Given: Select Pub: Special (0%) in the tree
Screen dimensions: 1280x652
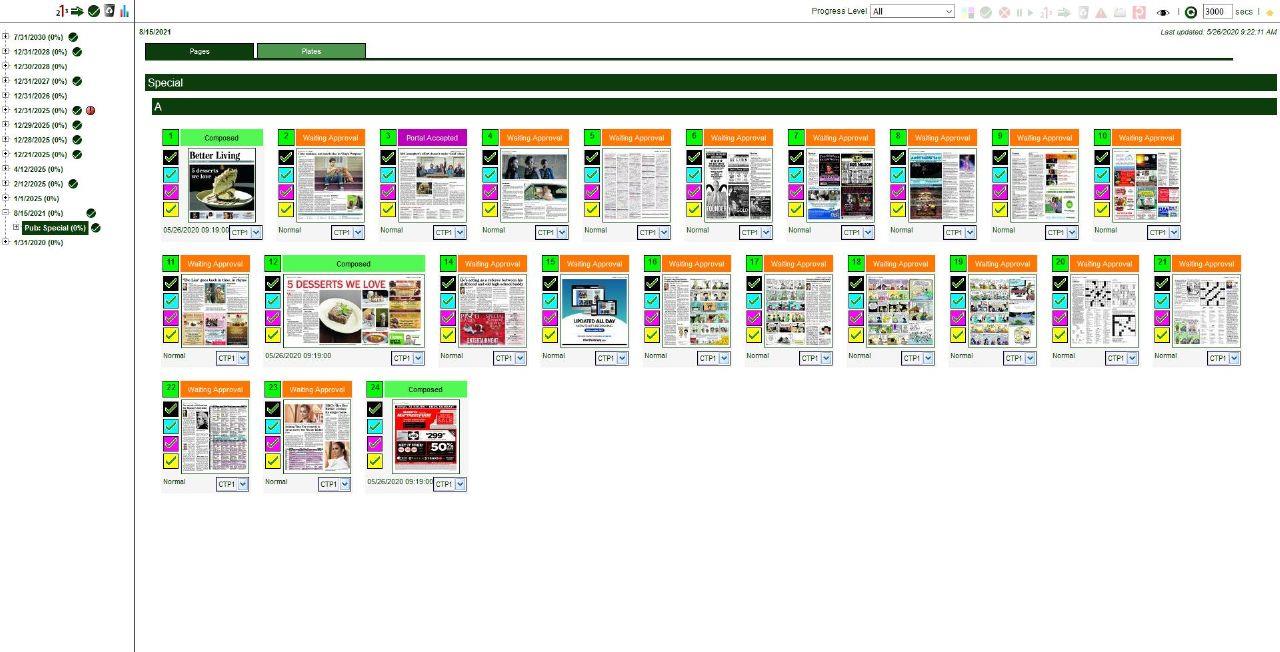Looking at the screenshot, I should [55, 228].
